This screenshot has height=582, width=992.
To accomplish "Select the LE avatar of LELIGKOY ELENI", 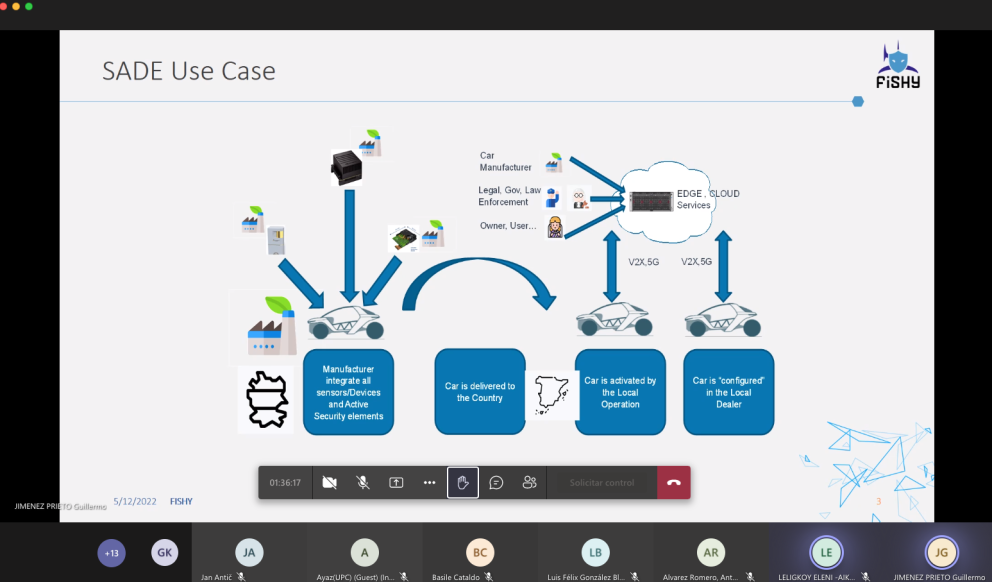I will pyautogui.click(x=826, y=552).
